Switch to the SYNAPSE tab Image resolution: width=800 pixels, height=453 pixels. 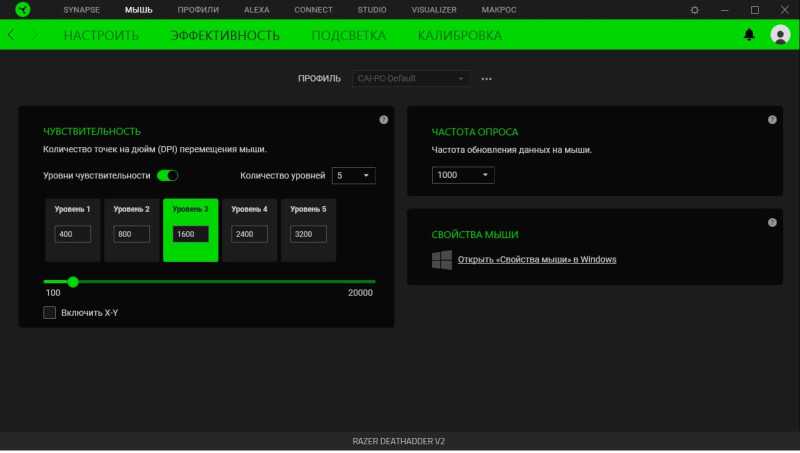pos(82,10)
